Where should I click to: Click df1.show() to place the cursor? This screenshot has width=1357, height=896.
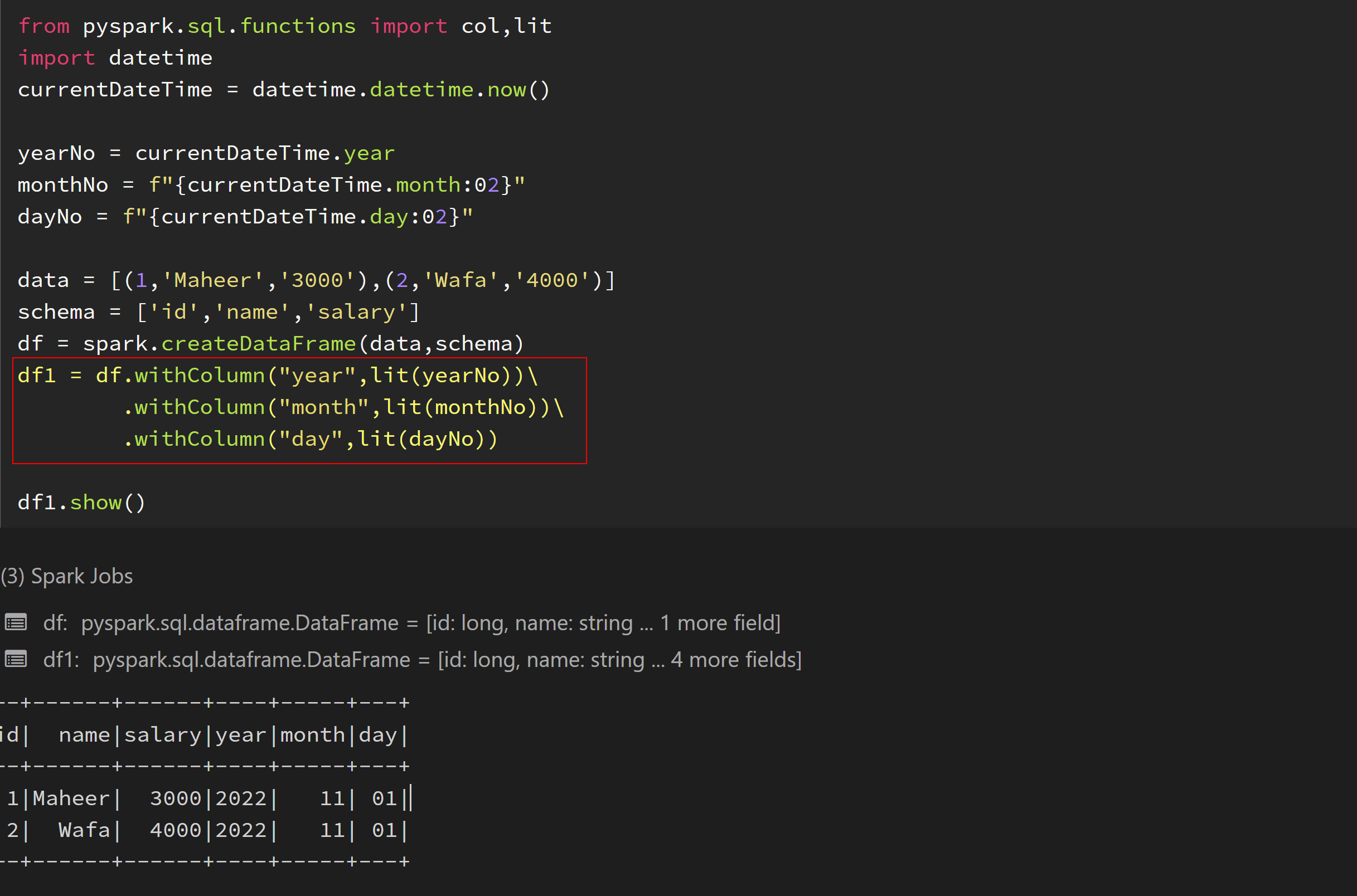click(x=80, y=502)
